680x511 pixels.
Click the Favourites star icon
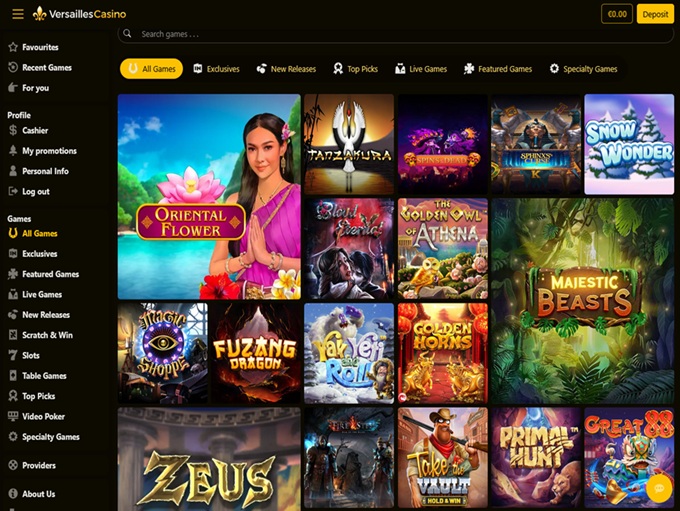tap(13, 47)
